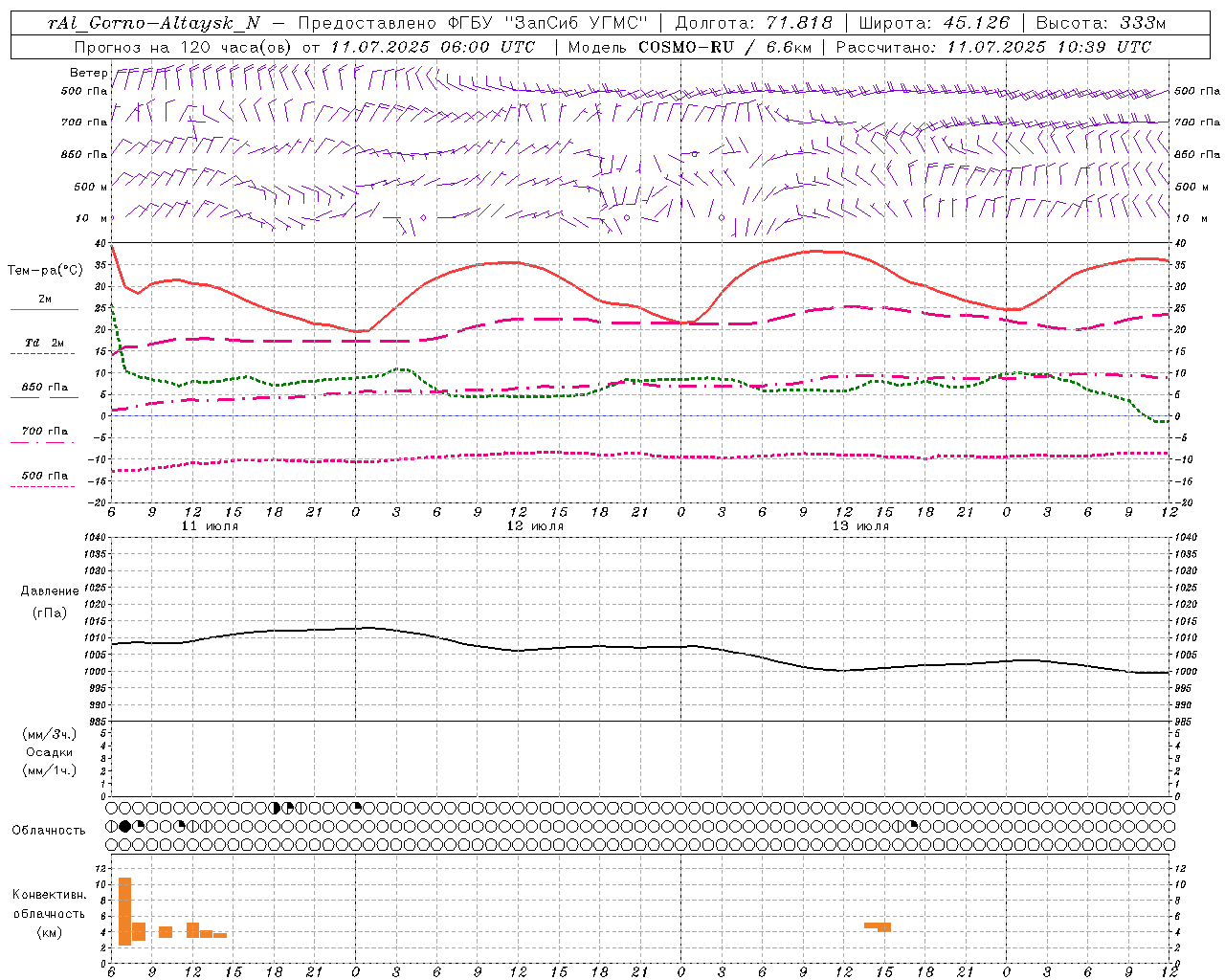Click the 11 июля date label
1225x980 pixels.
click(x=210, y=526)
